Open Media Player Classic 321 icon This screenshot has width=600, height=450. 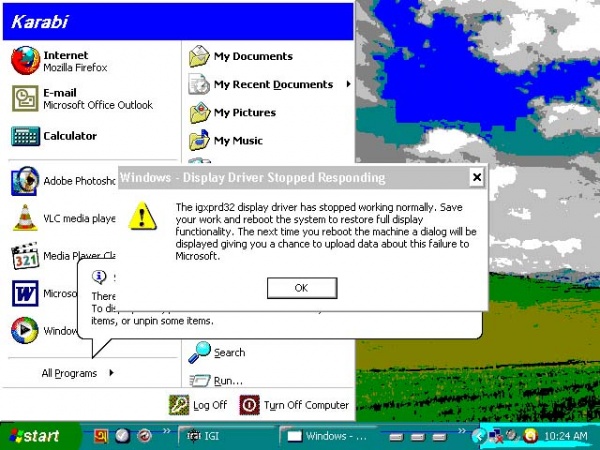25,255
